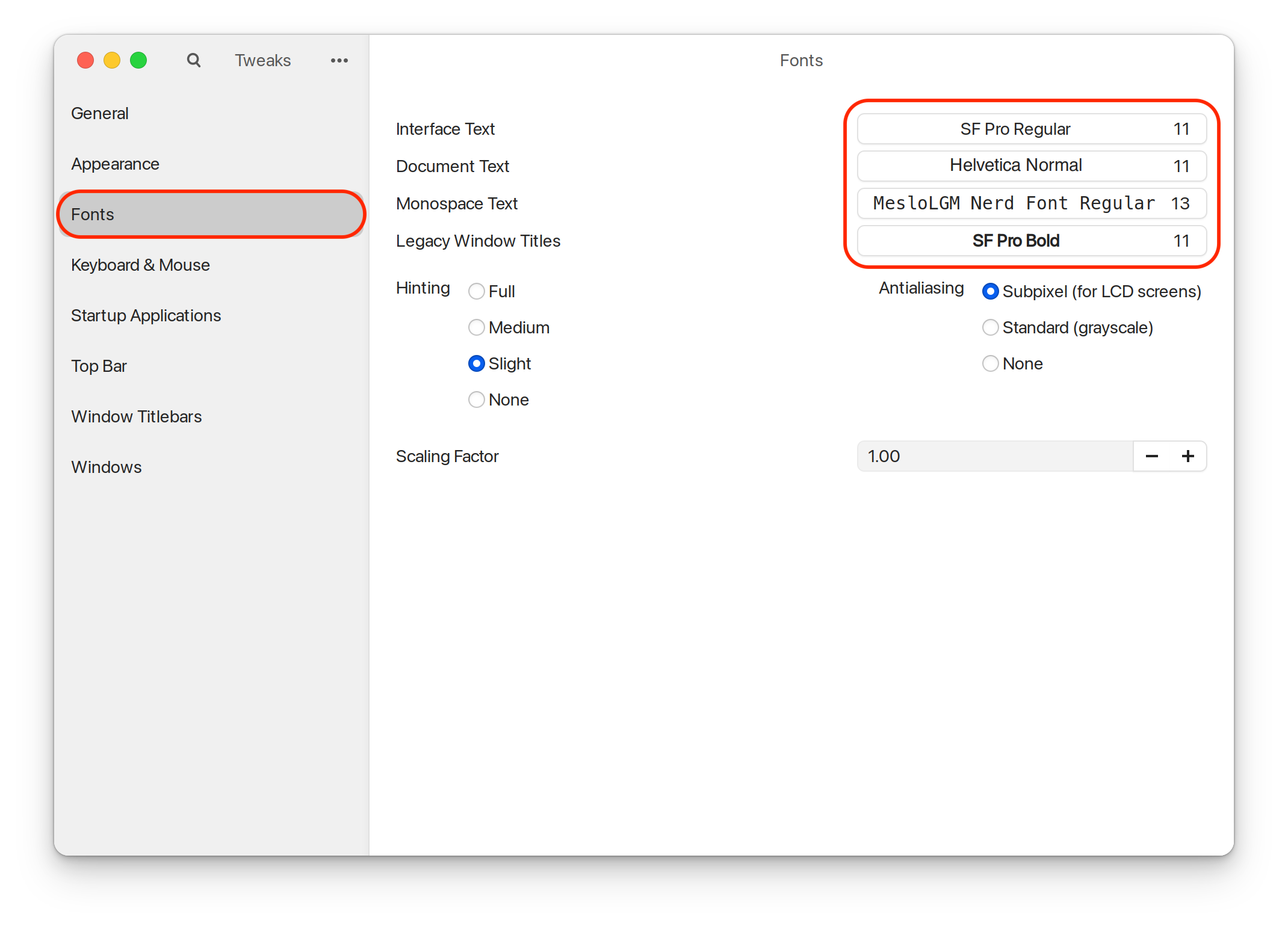Click the search magnifier icon

(193, 60)
